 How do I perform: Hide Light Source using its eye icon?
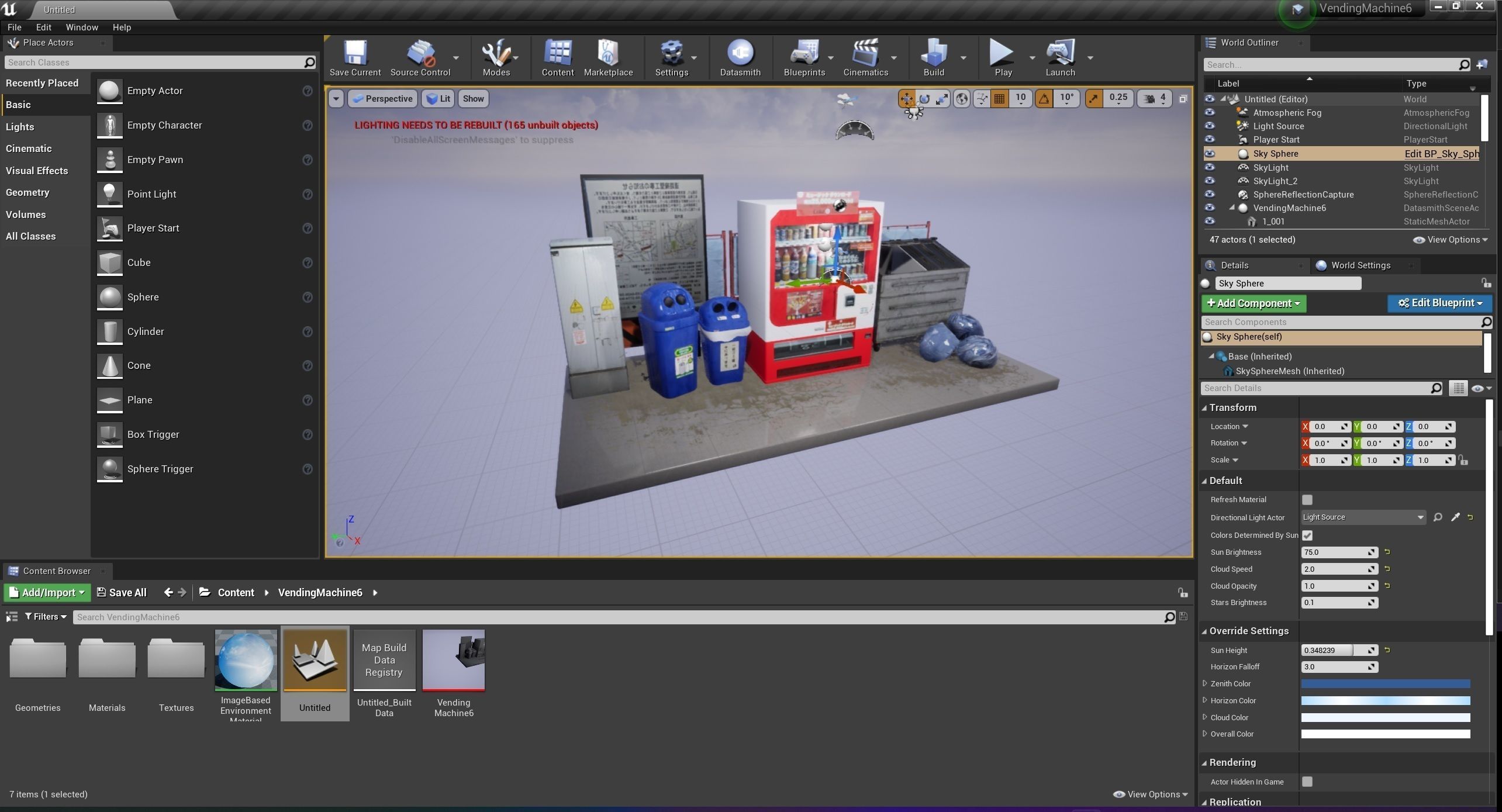(x=1210, y=126)
